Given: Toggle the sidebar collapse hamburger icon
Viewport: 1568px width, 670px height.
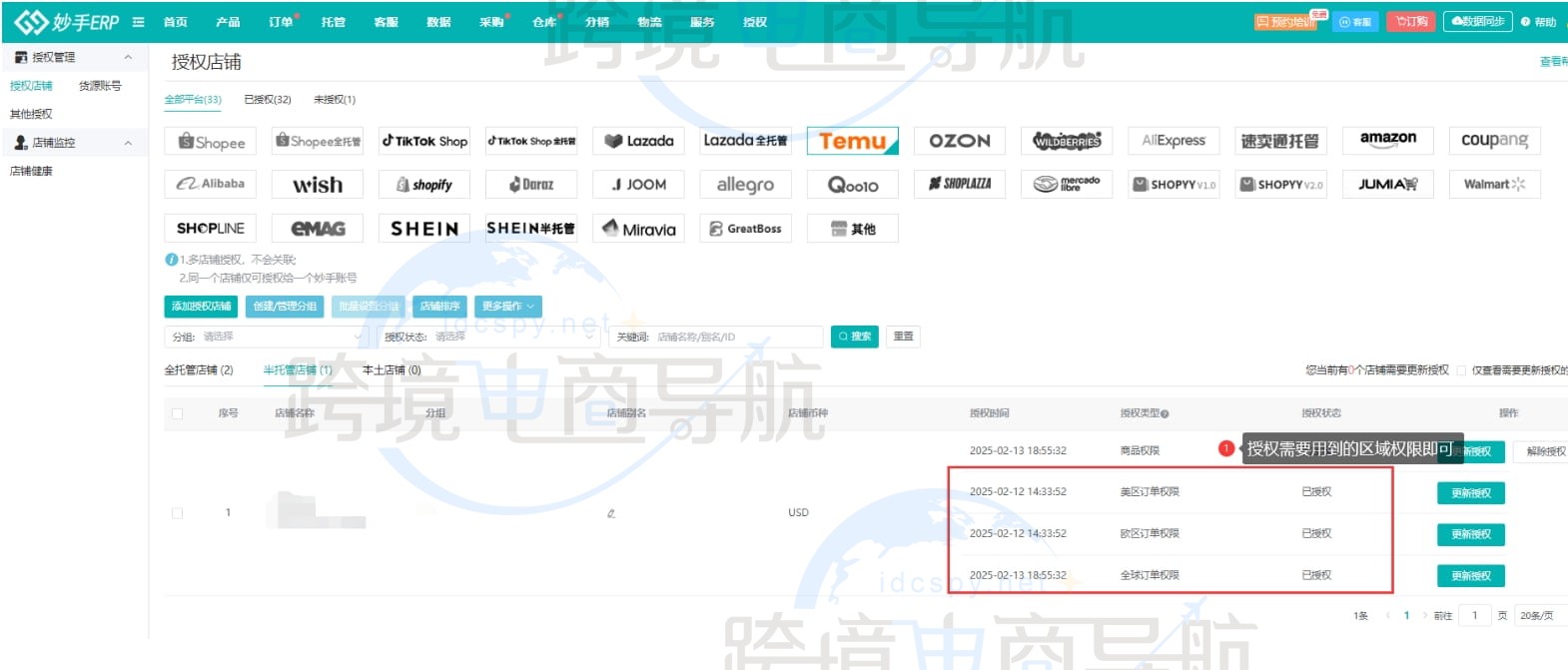Looking at the screenshot, I should pyautogui.click(x=138, y=22).
